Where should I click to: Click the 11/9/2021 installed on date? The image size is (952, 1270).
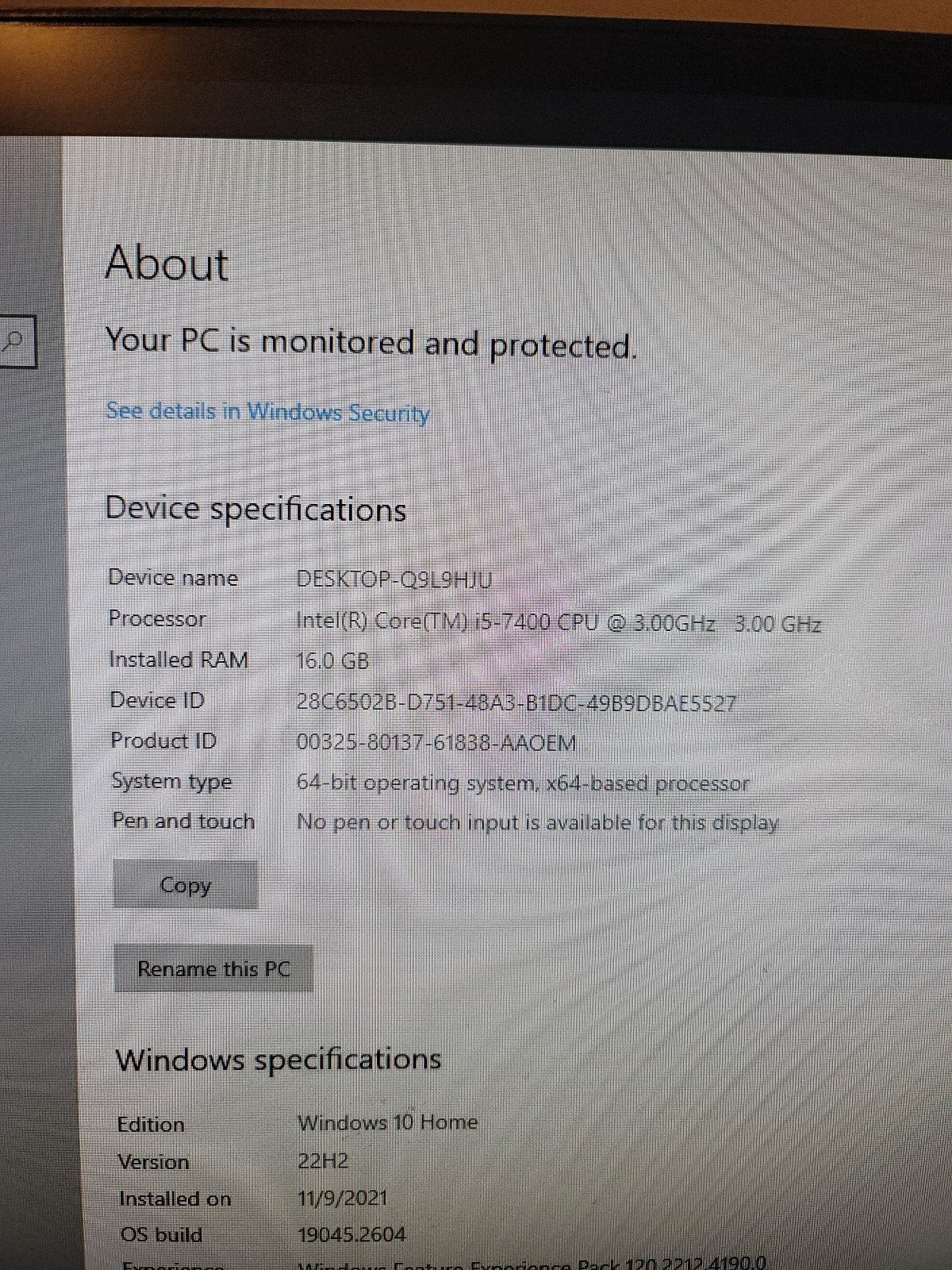coord(343,1198)
